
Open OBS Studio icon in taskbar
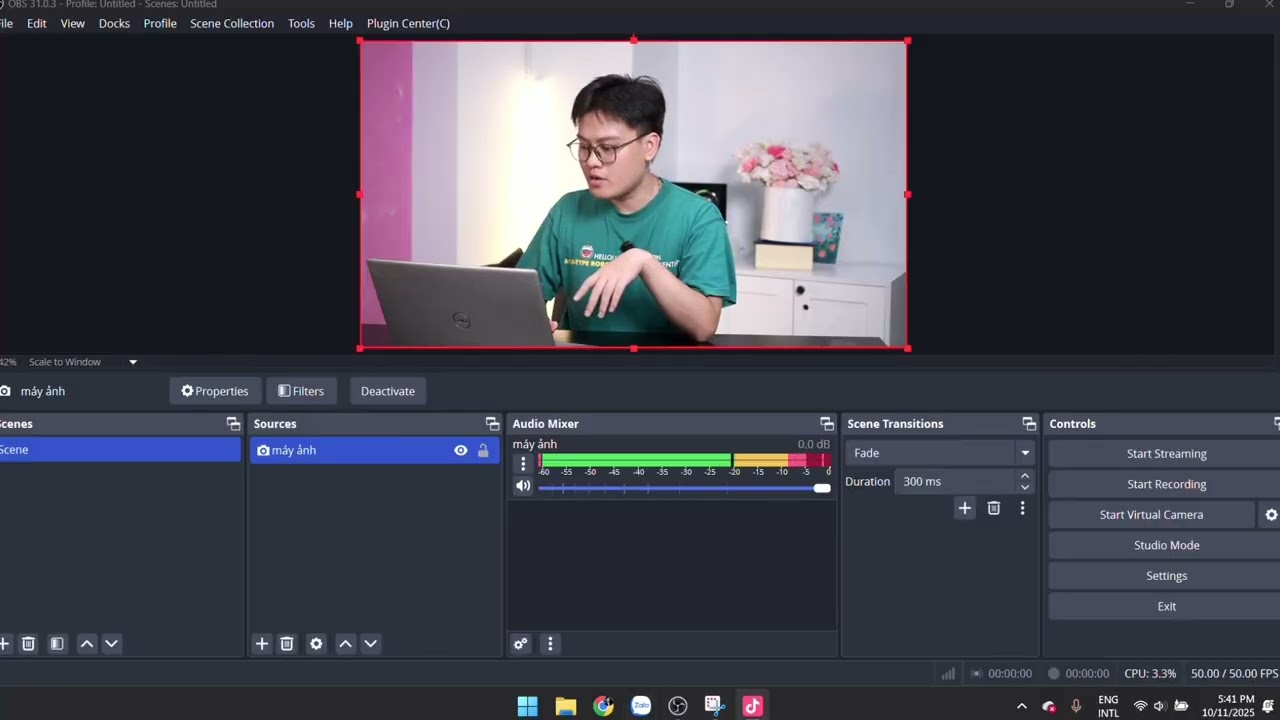(x=678, y=706)
